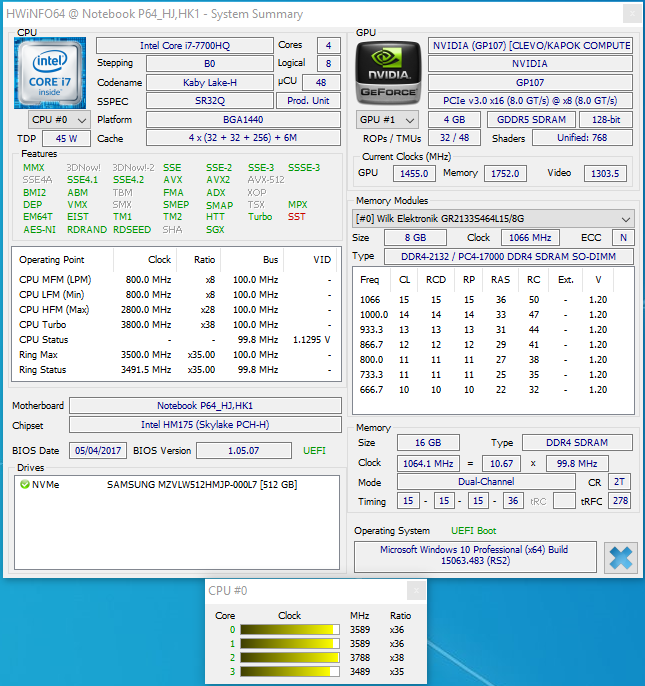Click the SGX feature label
Viewport: 645px width, 686px height.
click(215, 230)
